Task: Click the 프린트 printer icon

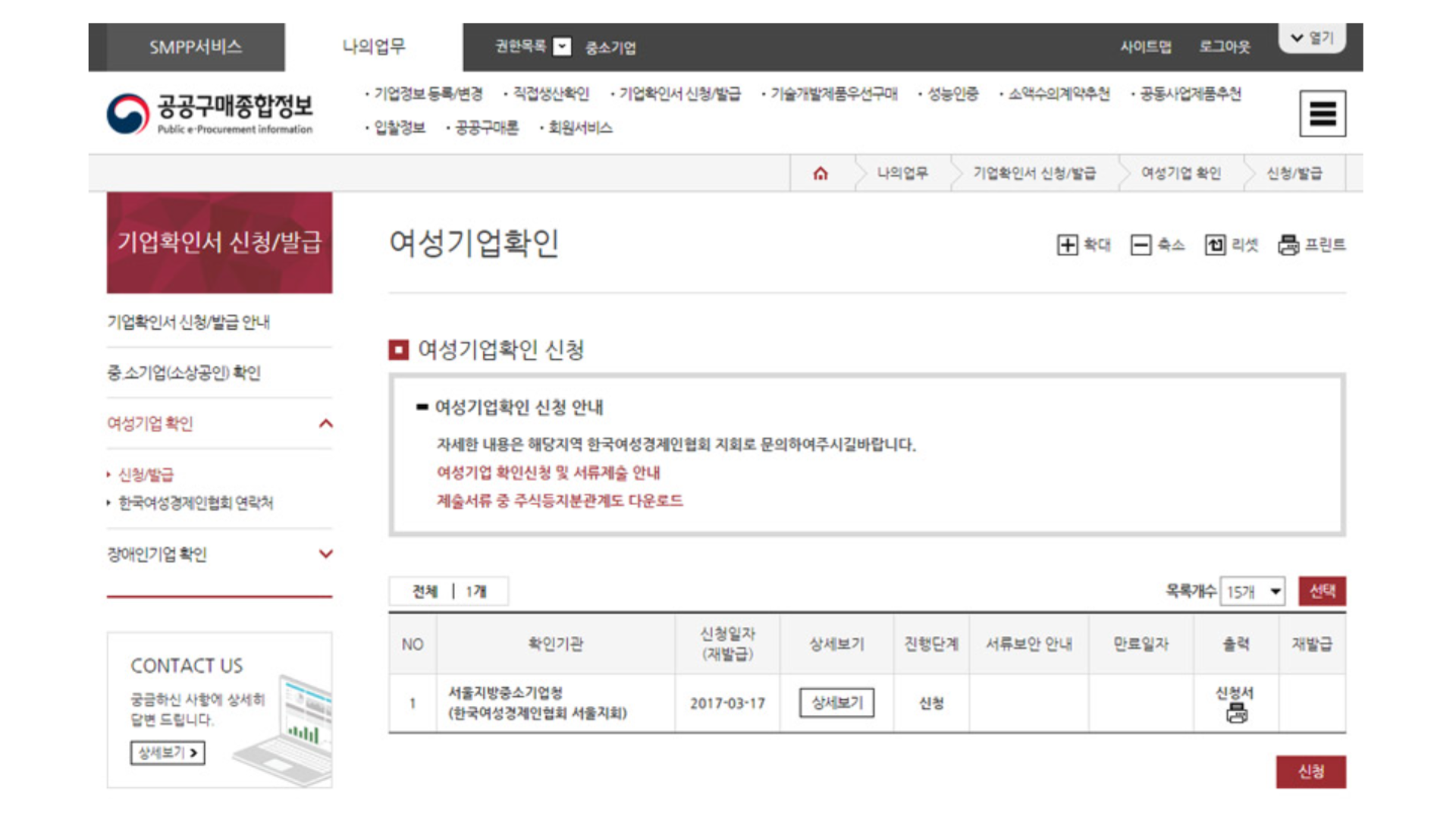Action: tap(1288, 245)
